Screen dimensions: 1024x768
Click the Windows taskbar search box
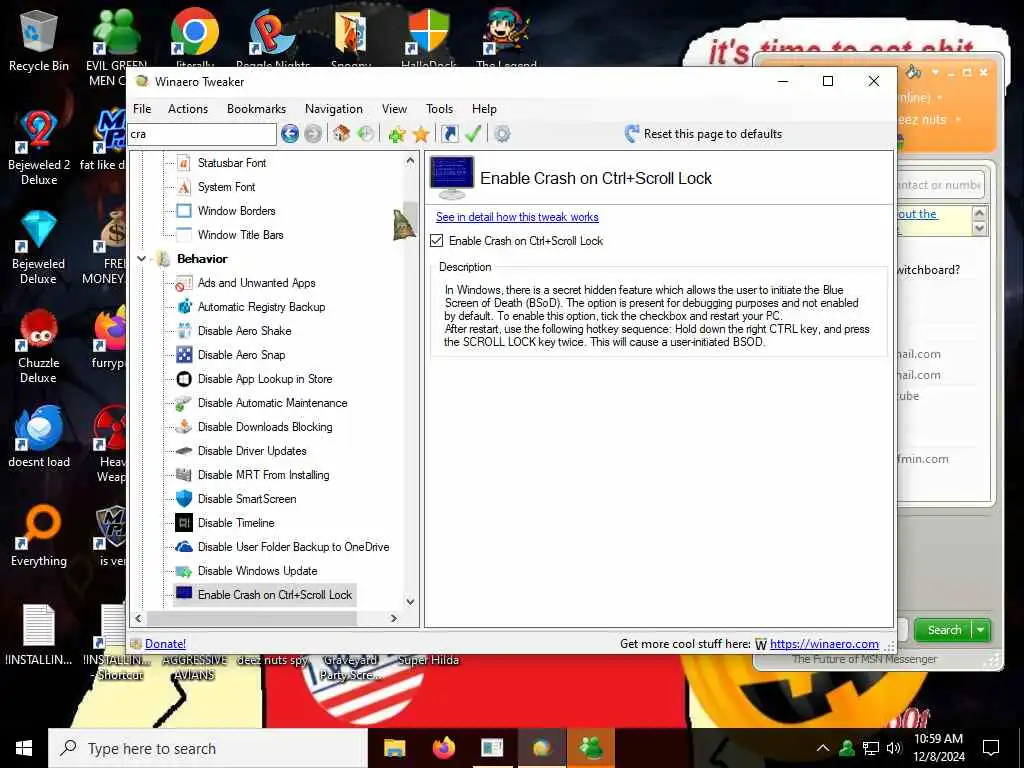(x=208, y=748)
